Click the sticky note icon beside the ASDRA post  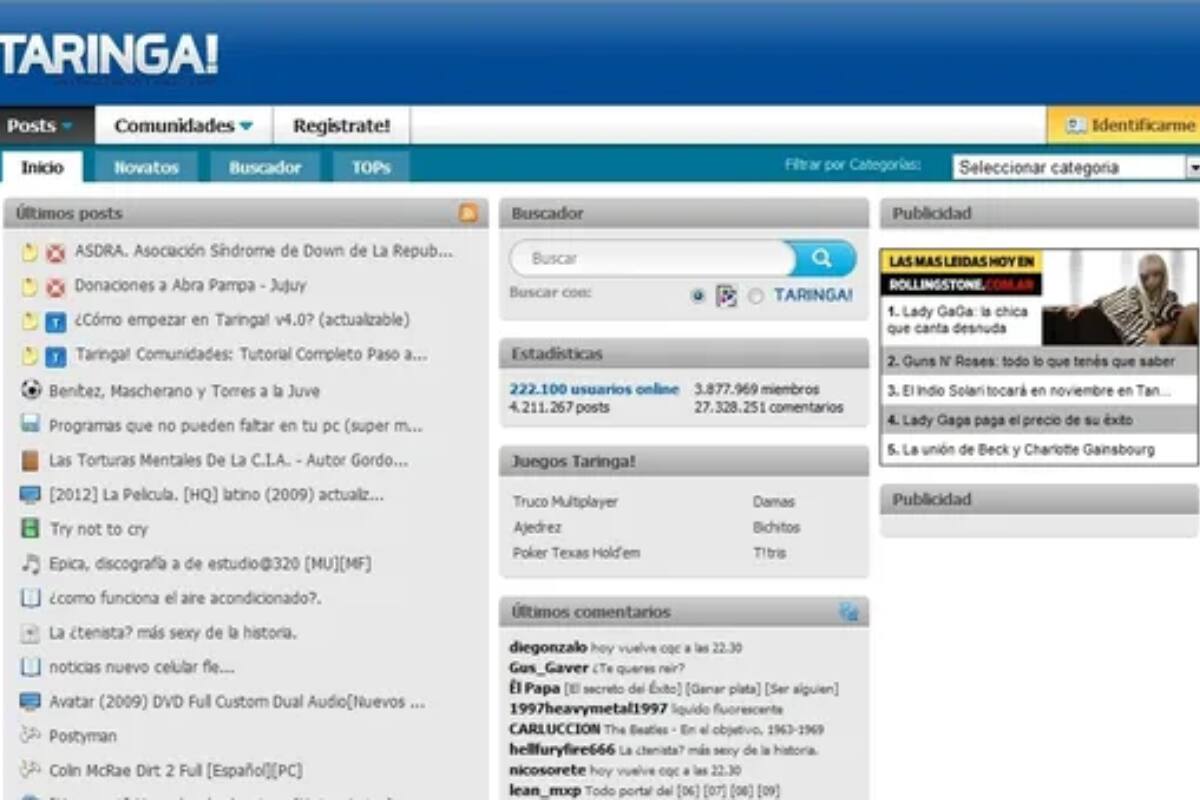coord(30,252)
